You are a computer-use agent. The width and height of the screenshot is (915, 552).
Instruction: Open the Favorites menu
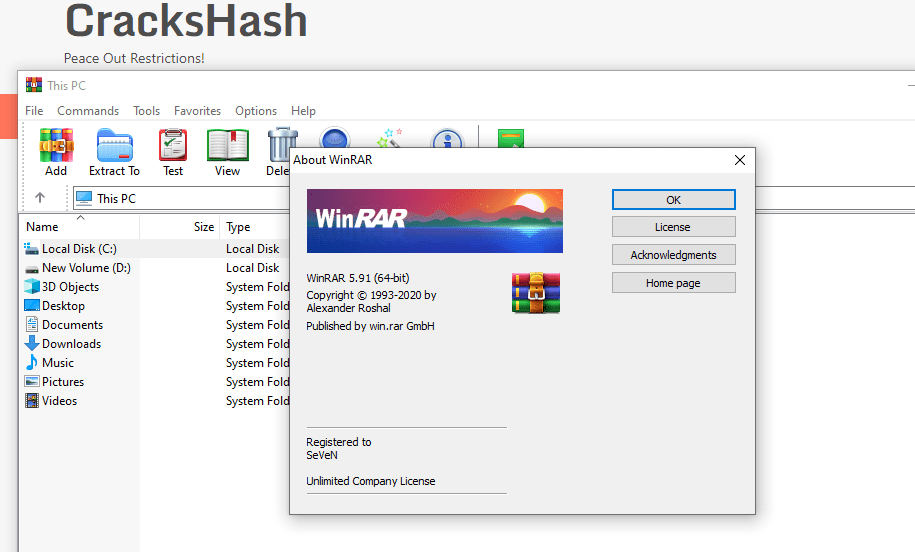click(x=197, y=111)
